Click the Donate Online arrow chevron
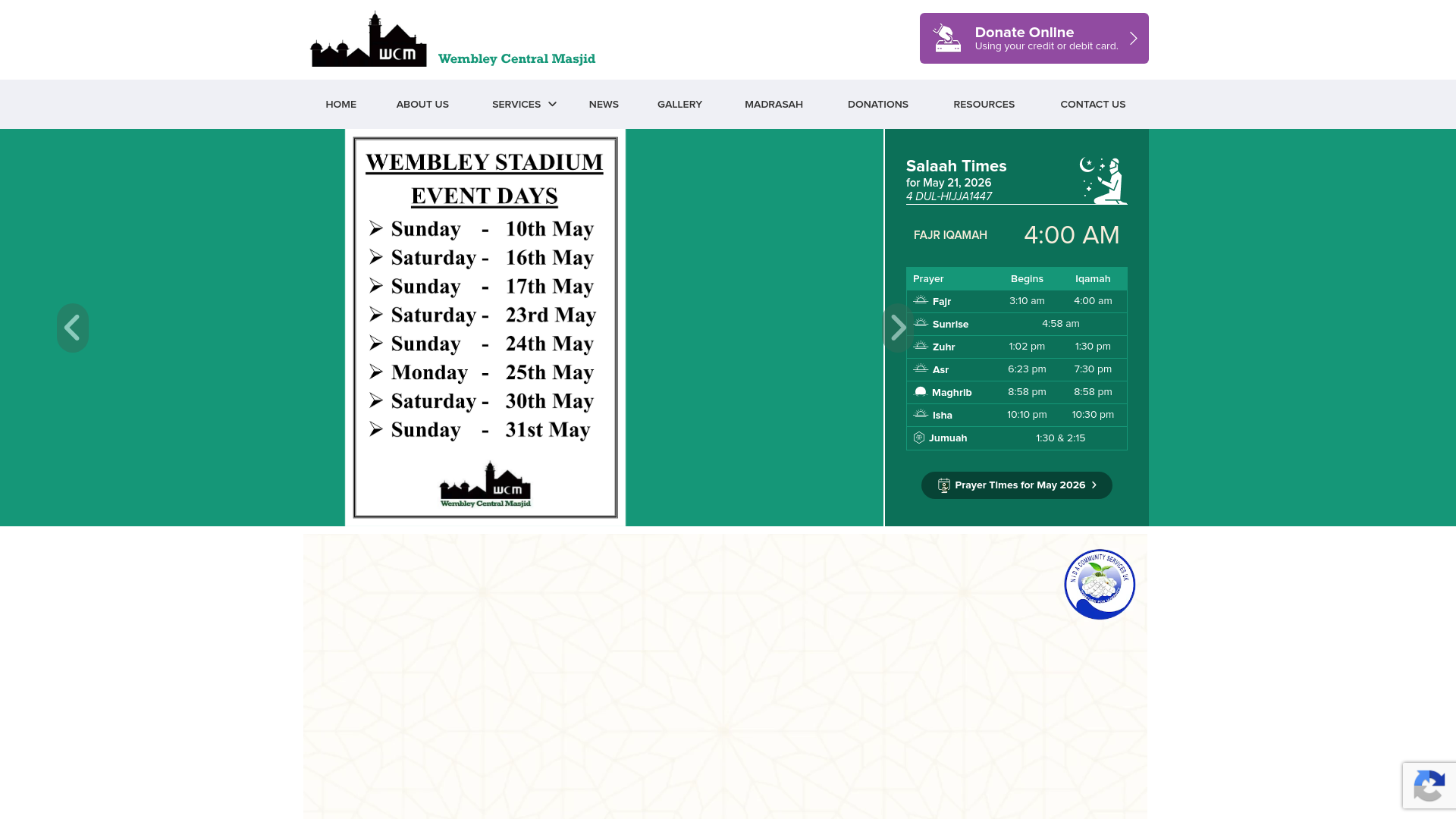1456x819 pixels. pos(1133,38)
